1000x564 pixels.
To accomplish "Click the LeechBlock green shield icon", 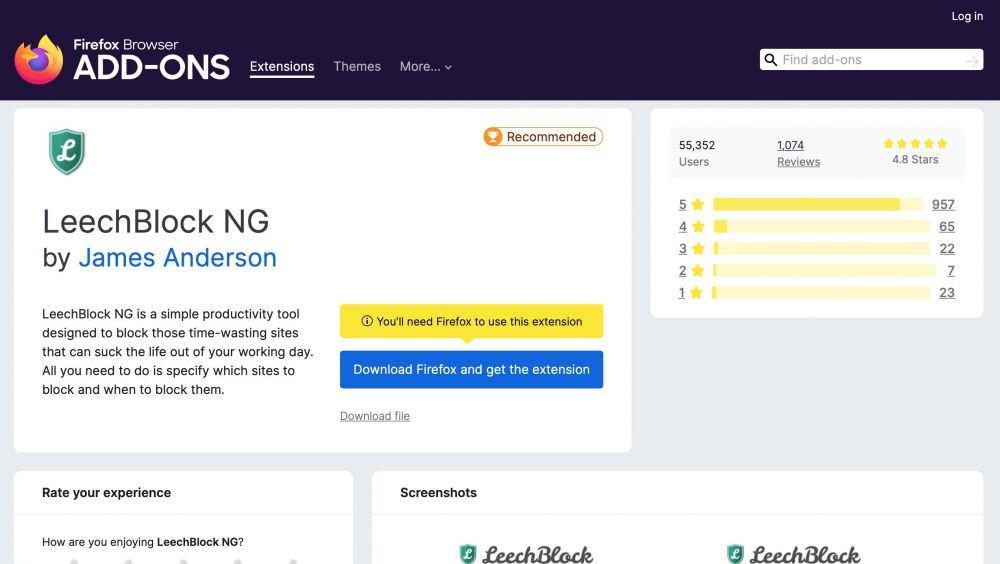I will pos(67,152).
